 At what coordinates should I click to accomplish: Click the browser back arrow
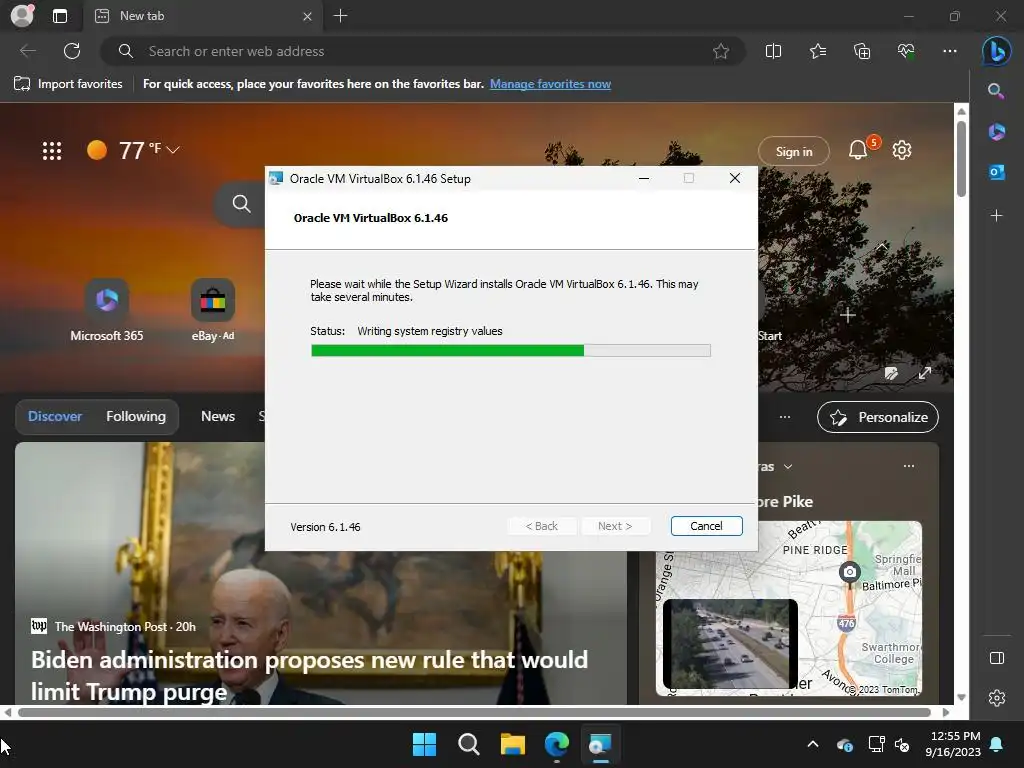pos(28,51)
